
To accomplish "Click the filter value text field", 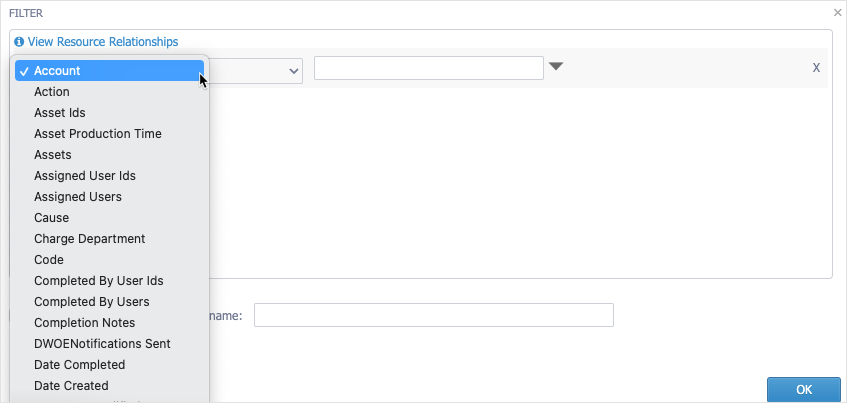I will coord(429,68).
